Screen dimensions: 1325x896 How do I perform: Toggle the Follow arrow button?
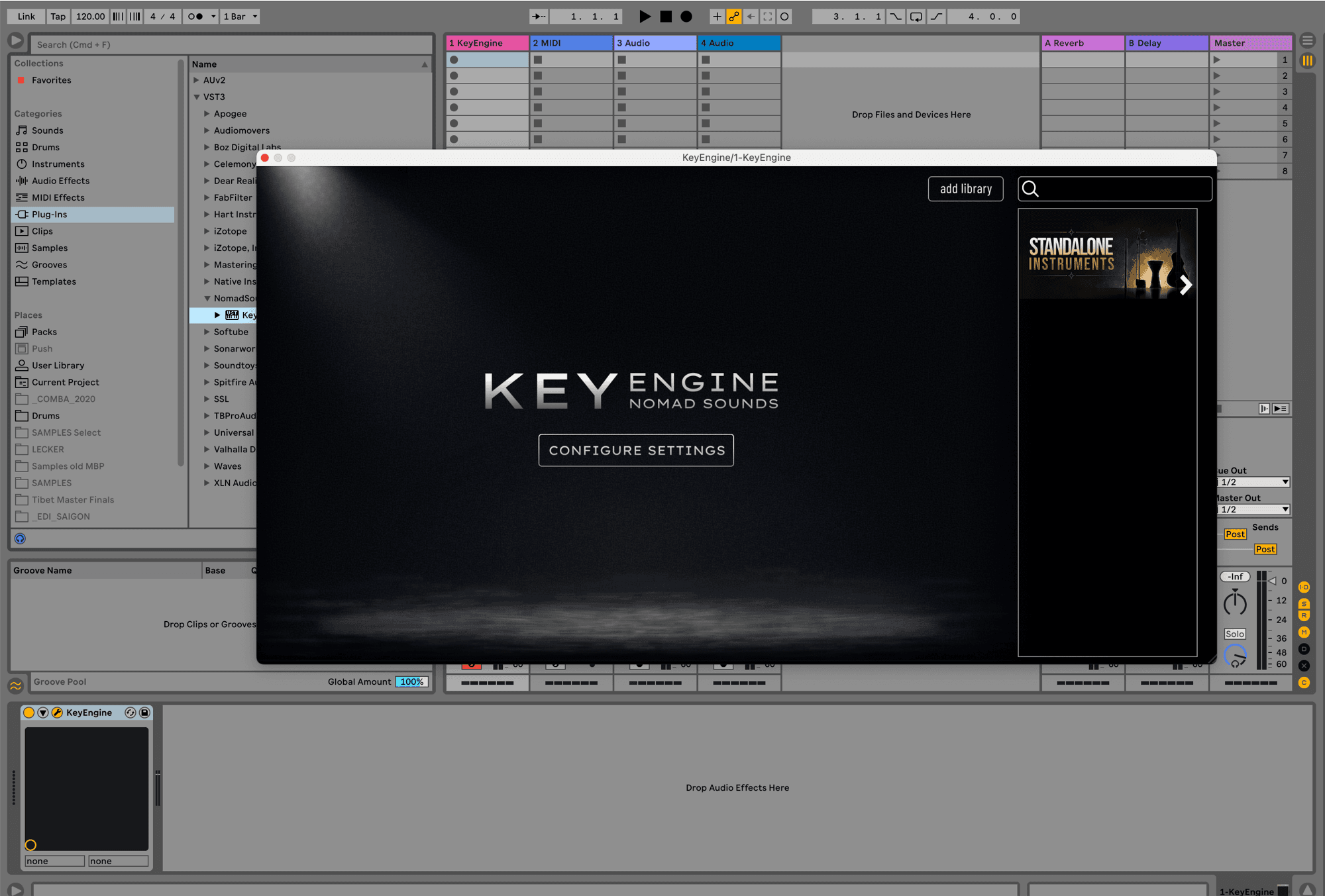(x=539, y=17)
